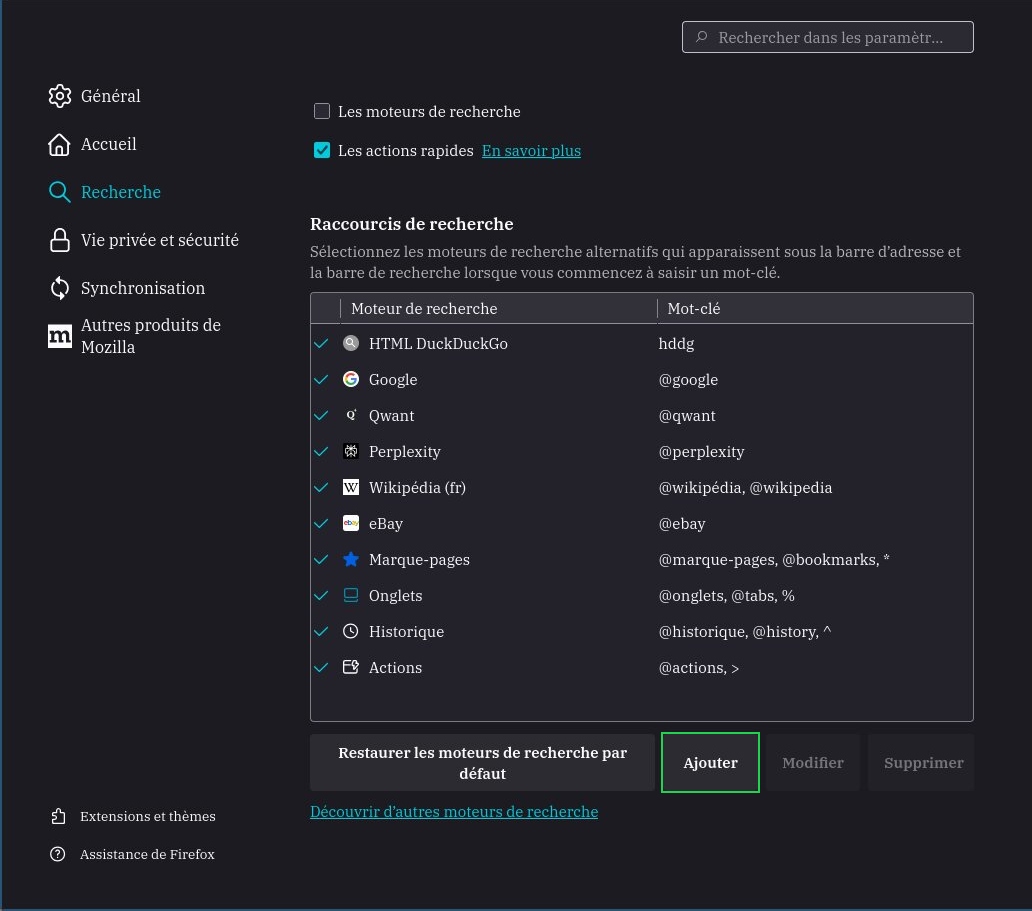Select the Qwant search engine icon
Viewport: 1032px width, 911px height.
pos(351,415)
